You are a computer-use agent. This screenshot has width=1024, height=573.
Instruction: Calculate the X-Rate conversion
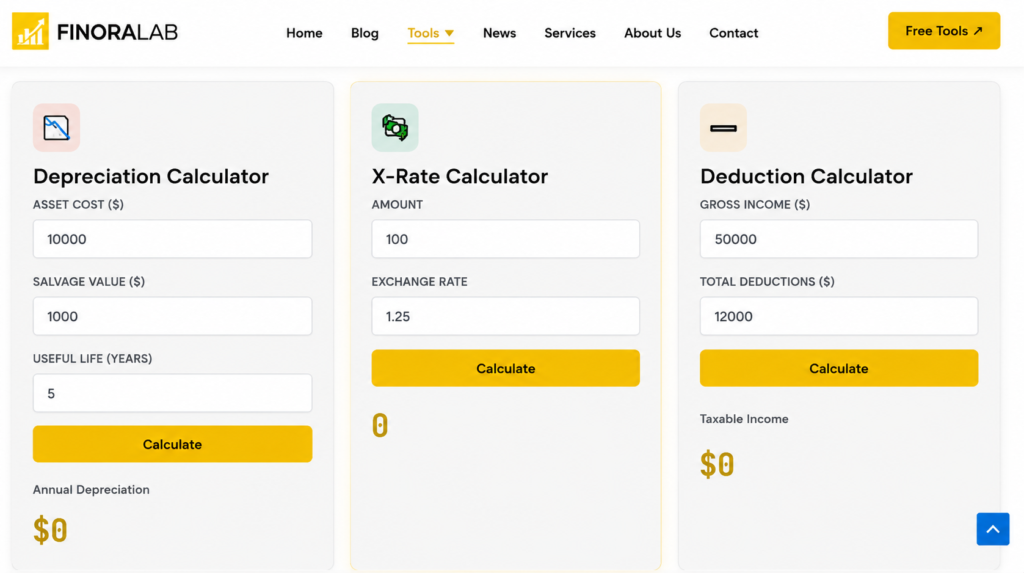(x=505, y=368)
